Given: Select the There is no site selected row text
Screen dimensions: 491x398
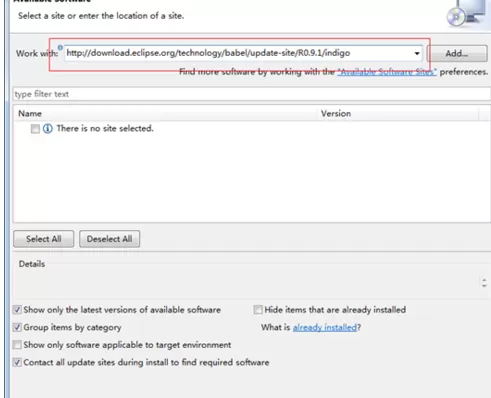Looking at the screenshot, I should click(x=105, y=128).
